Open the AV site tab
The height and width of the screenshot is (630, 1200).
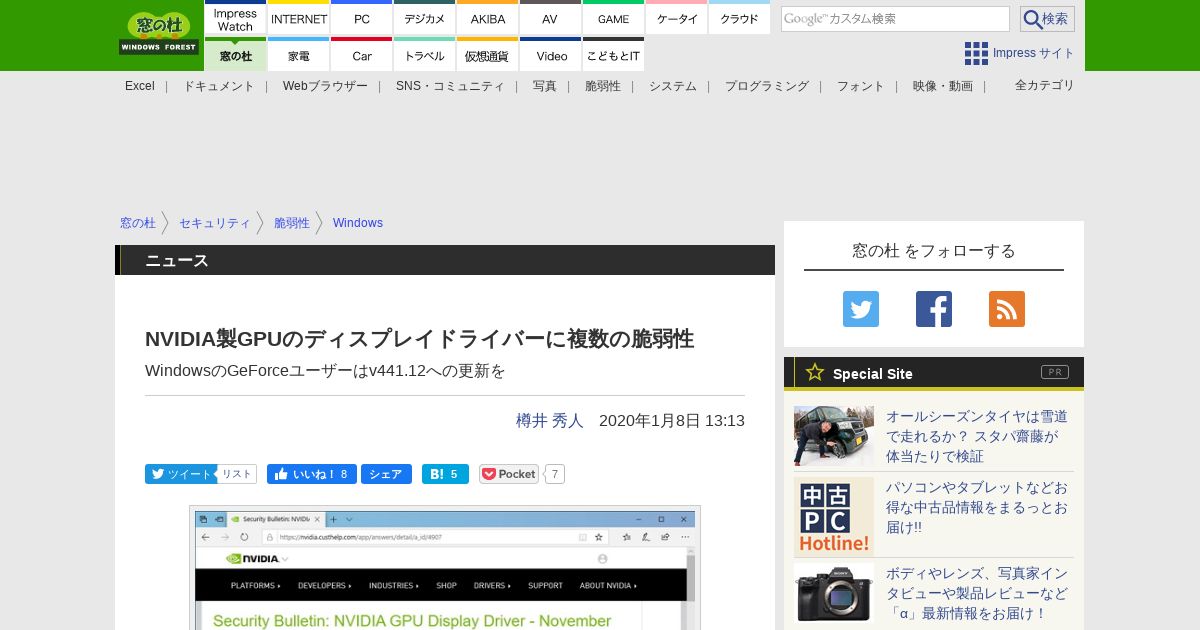pos(550,19)
